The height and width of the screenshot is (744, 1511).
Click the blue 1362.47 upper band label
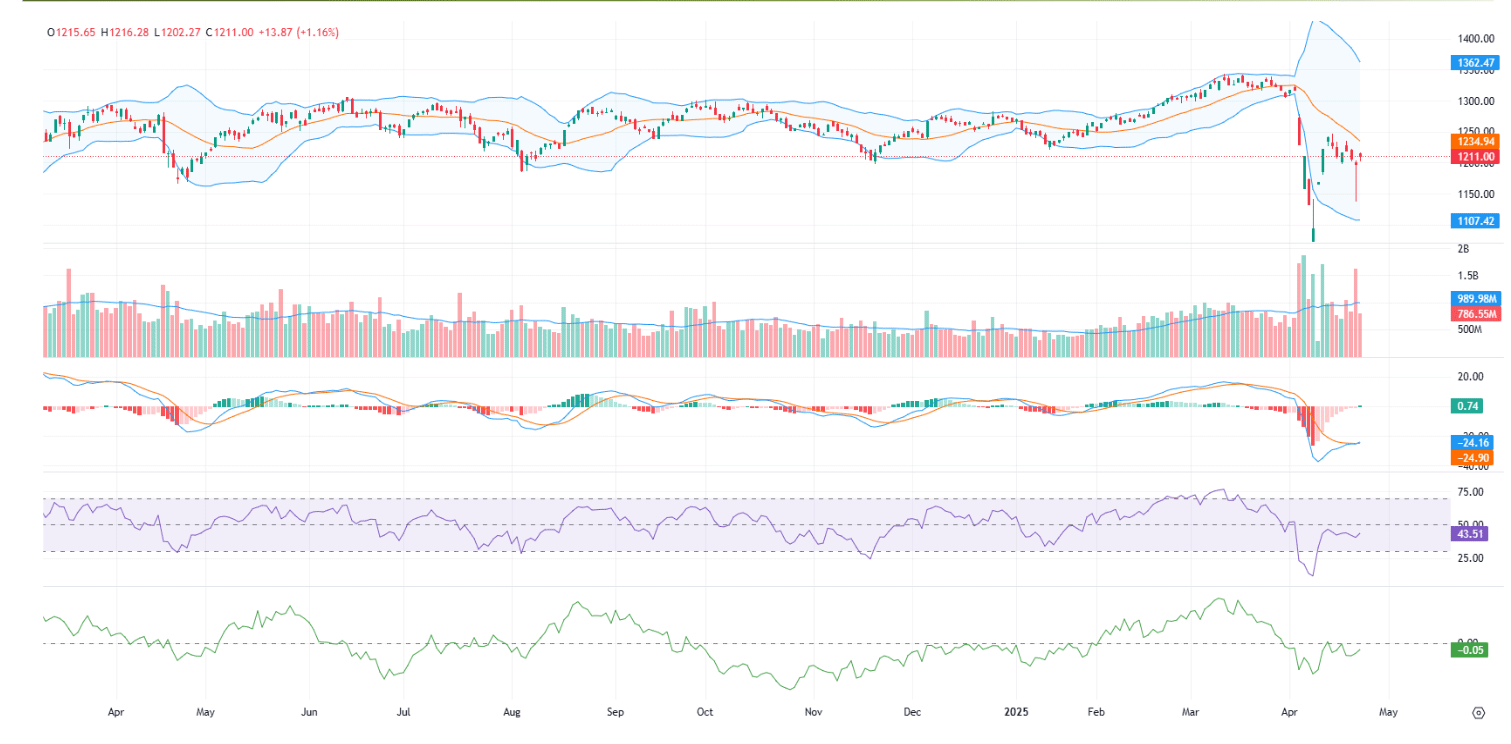pos(1473,62)
